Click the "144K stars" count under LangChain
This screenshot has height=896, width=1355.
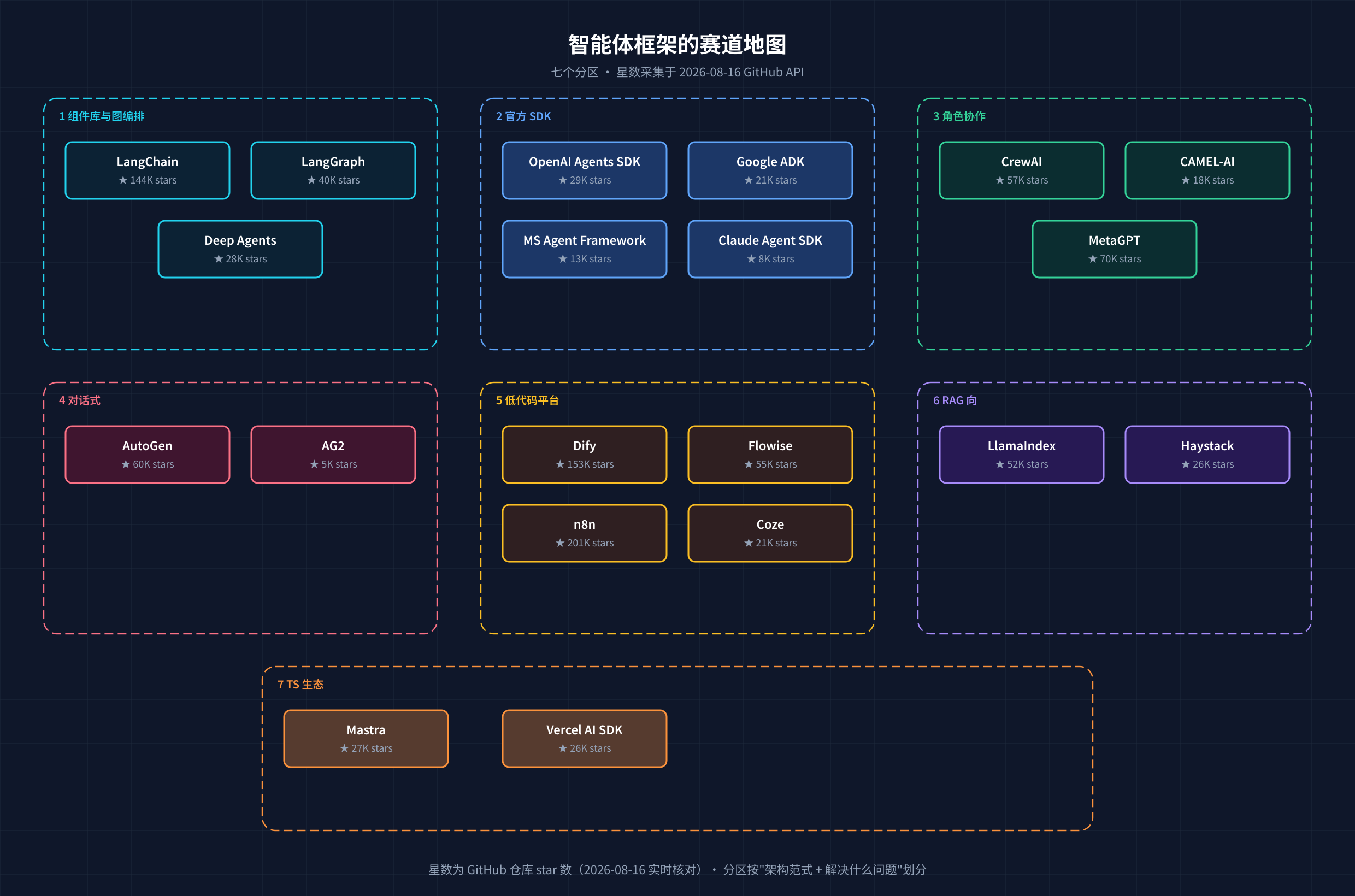148,180
